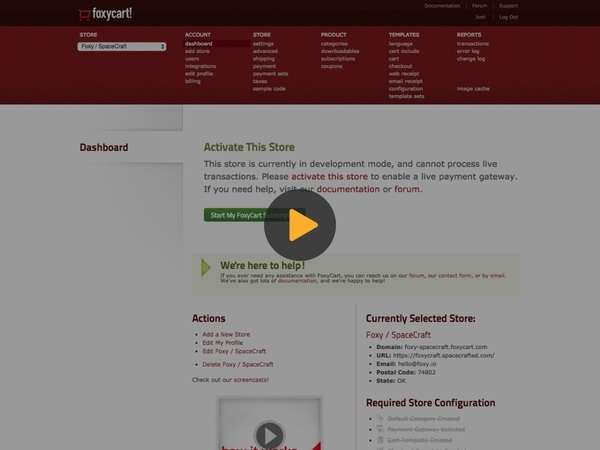Open the Forum link in the top bar
This screenshot has height=450, width=600.
click(479, 6)
